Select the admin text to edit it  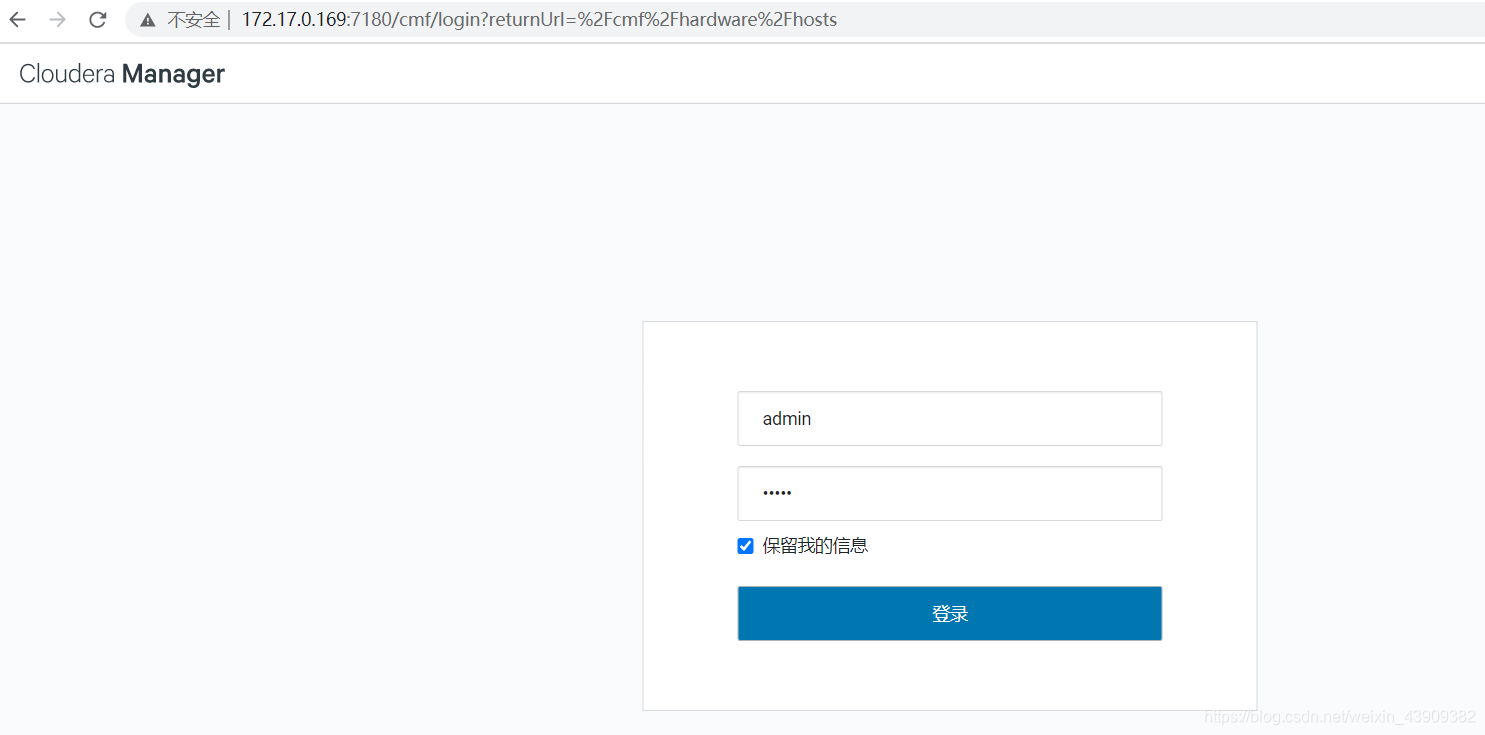(786, 418)
